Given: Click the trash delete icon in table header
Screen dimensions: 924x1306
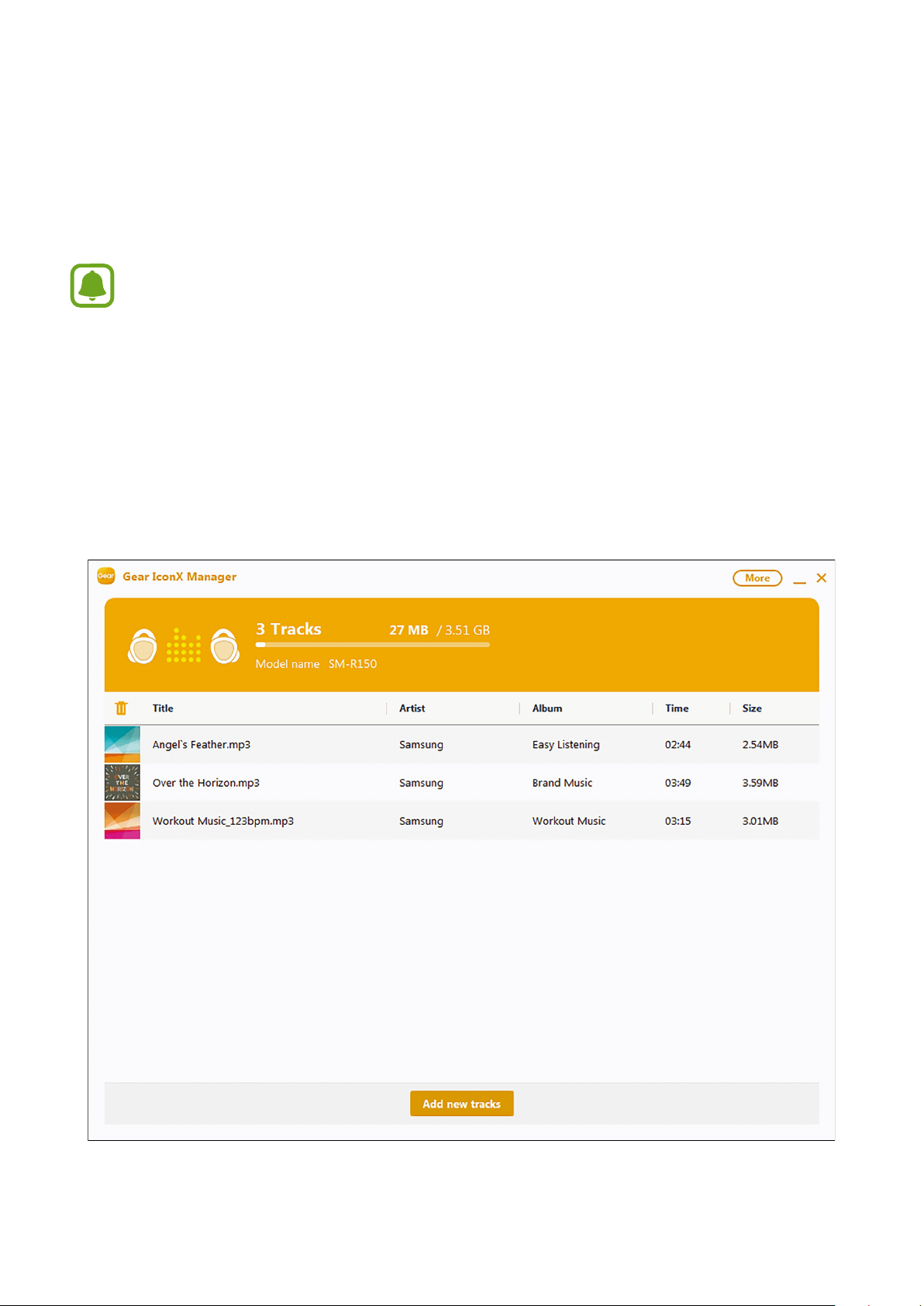Looking at the screenshot, I should (x=121, y=708).
